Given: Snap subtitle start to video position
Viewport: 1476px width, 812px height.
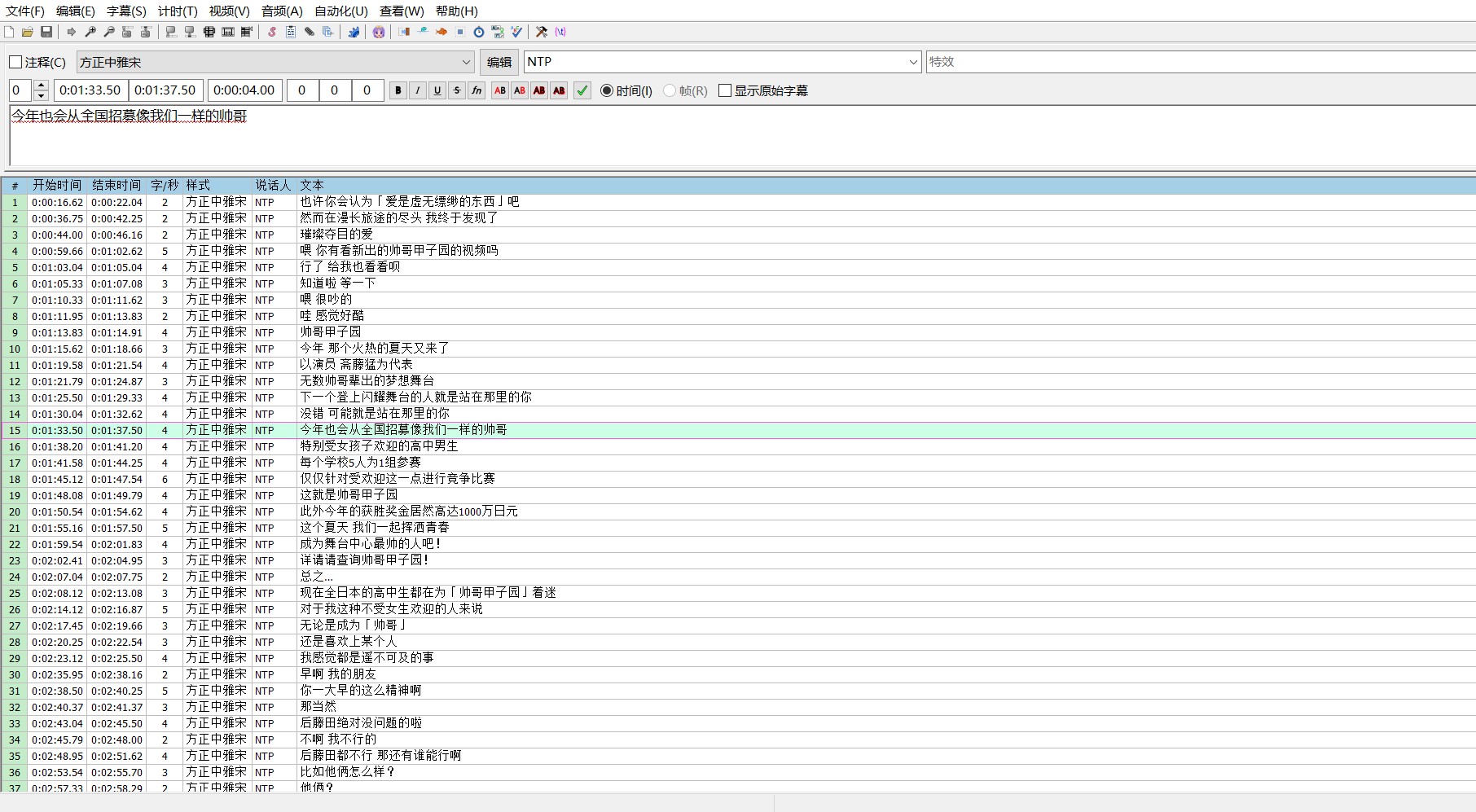Looking at the screenshot, I should coord(171,32).
